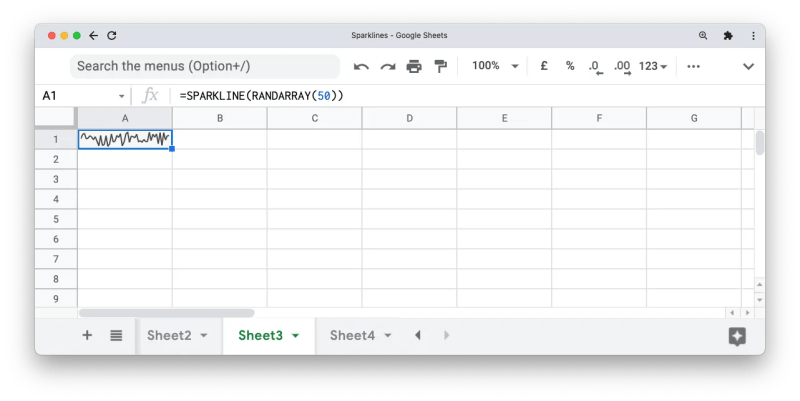Click the formula bar with SPARKLINE formula
800x401 pixels.
469,95
